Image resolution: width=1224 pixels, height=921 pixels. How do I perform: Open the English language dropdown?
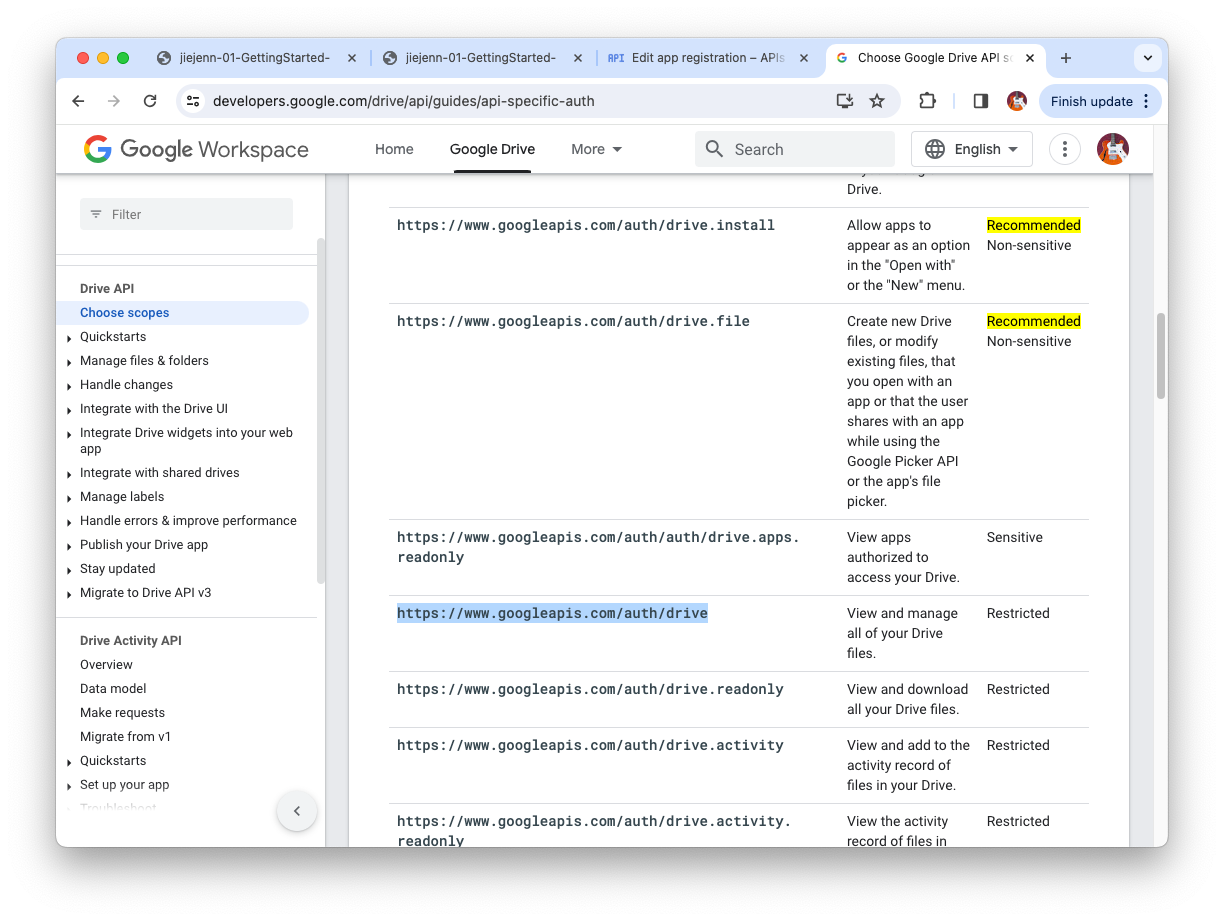point(972,149)
